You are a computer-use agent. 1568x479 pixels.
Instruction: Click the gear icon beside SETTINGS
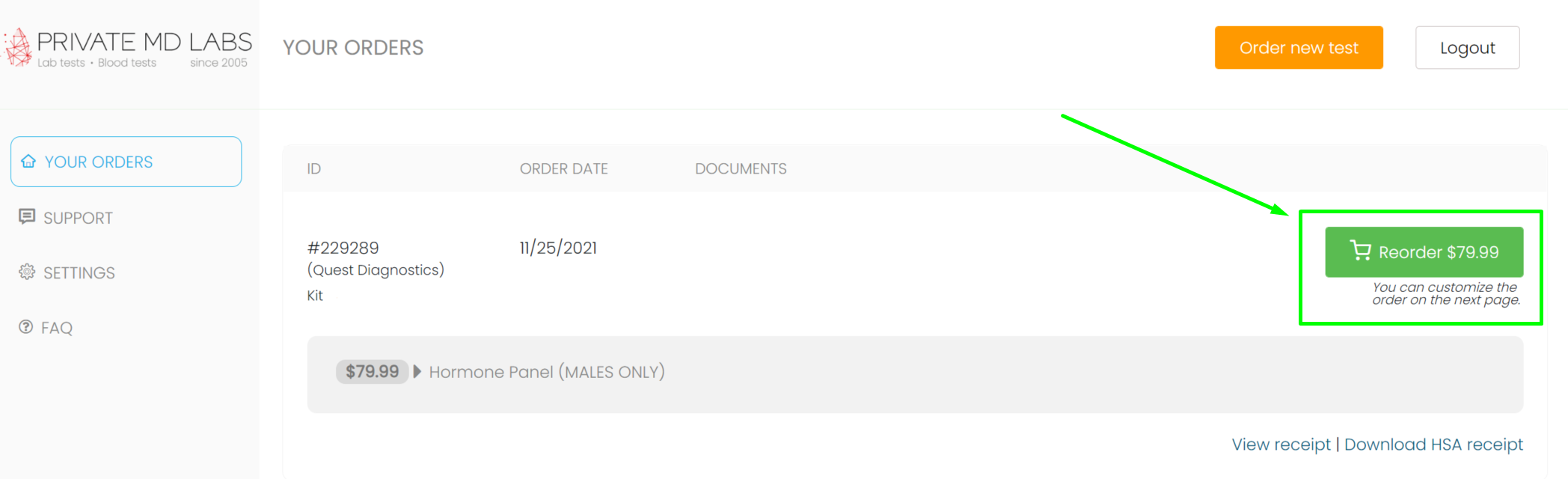pos(28,272)
